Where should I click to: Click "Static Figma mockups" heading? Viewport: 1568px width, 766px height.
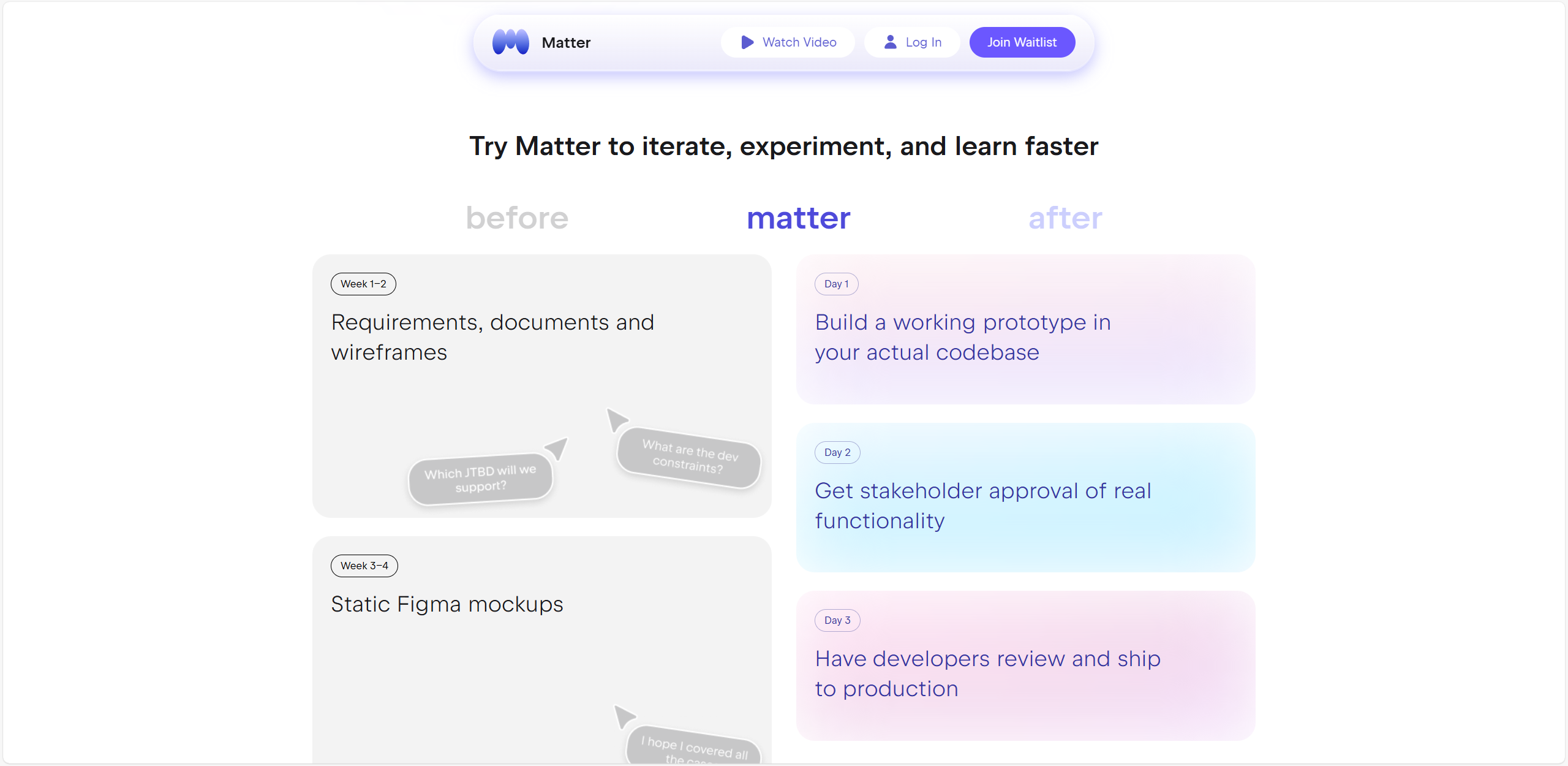tap(447, 604)
